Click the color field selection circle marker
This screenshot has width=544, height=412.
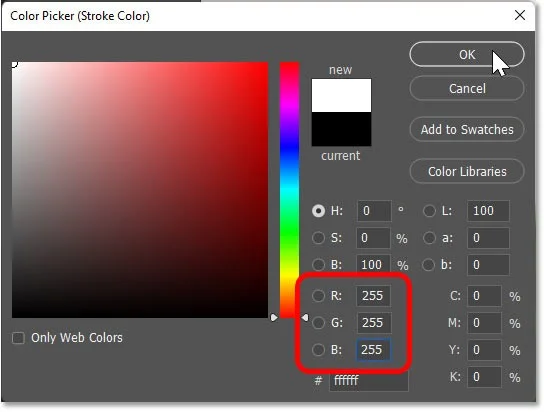(x=14, y=64)
